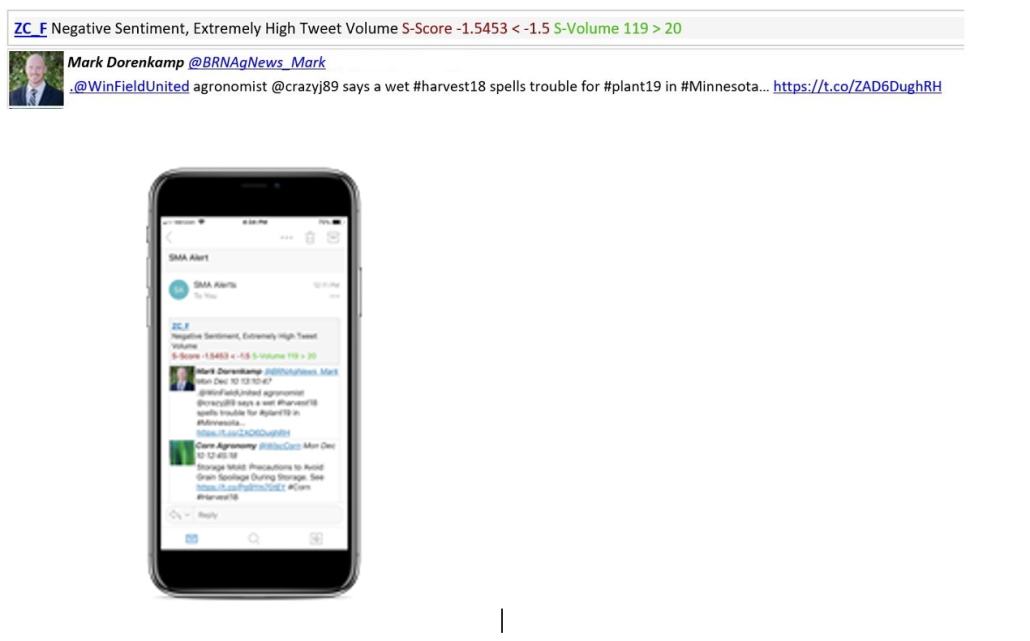Image resolution: width=1030 pixels, height=641 pixels.
Task: Click the 'SMA Alert' subject on phone
Action: tap(188, 258)
